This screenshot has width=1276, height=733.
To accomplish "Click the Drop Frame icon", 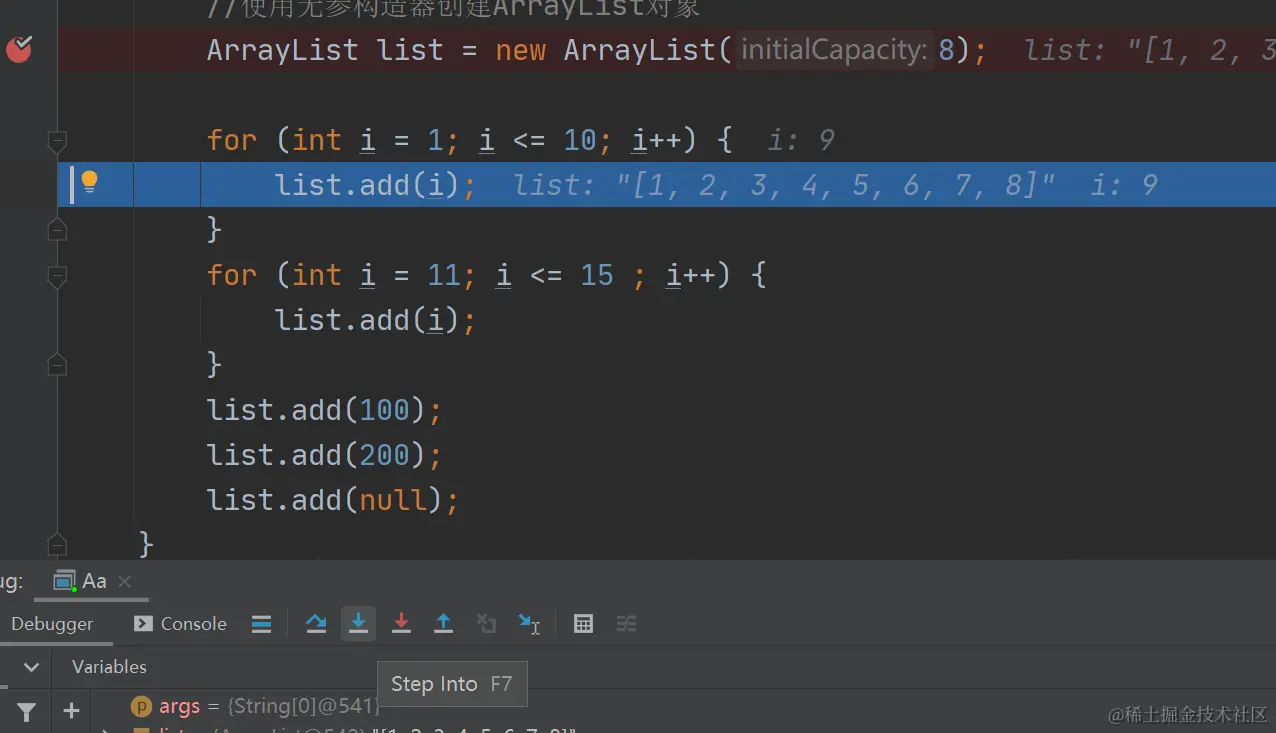I will click(x=486, y=624).
